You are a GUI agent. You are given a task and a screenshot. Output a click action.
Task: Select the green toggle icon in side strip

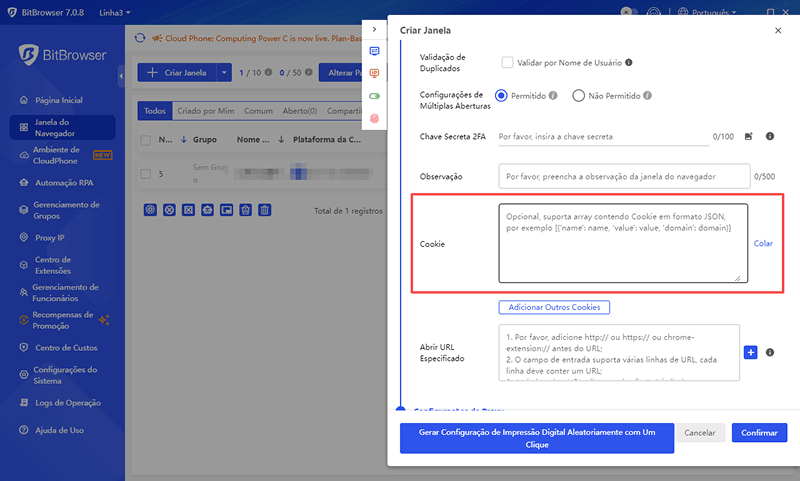coord(374,96)
